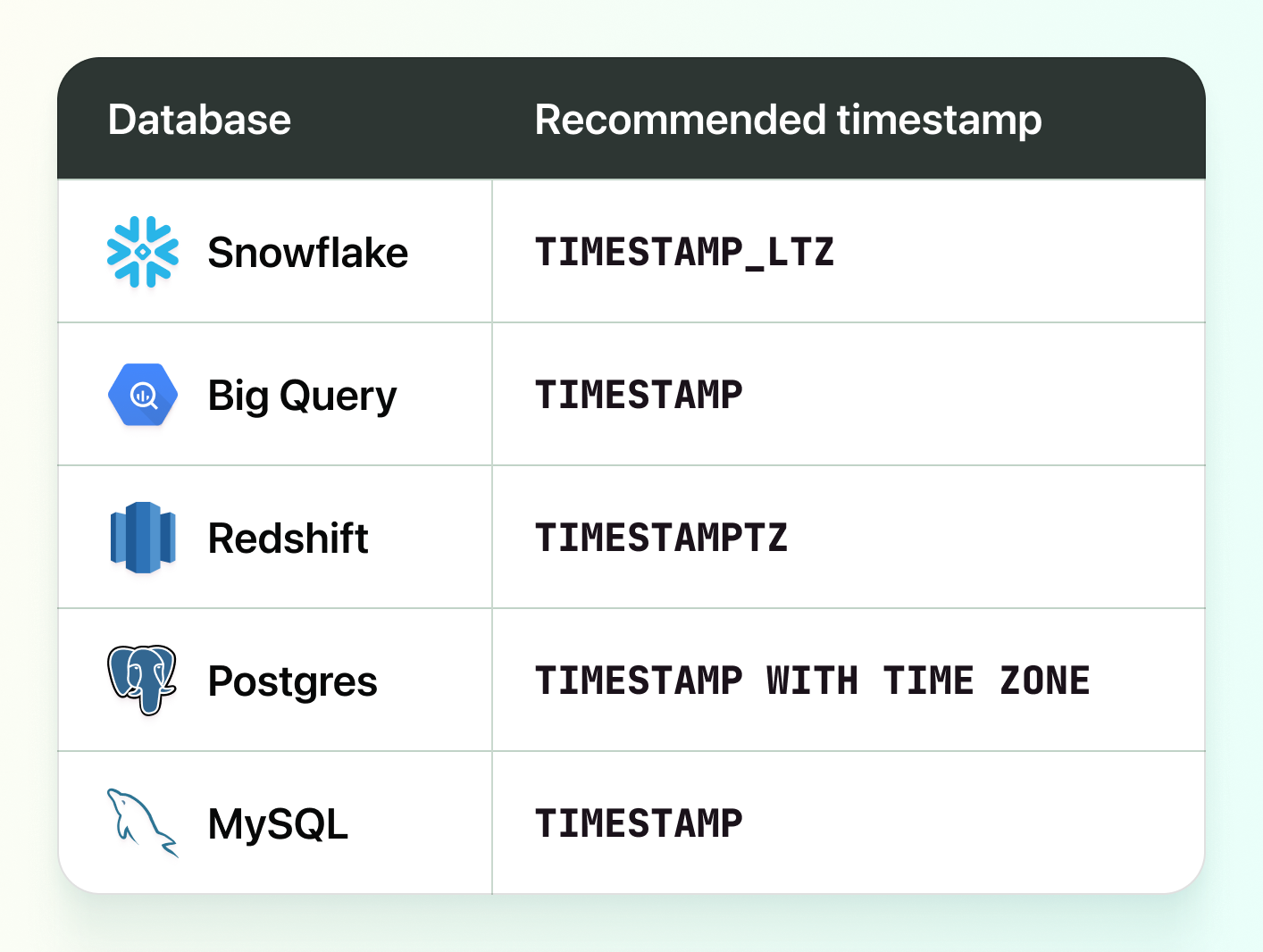Select the TIMESTAMP_LTZ value
The height and width of the screenshot is (952, 1263).
684,253
